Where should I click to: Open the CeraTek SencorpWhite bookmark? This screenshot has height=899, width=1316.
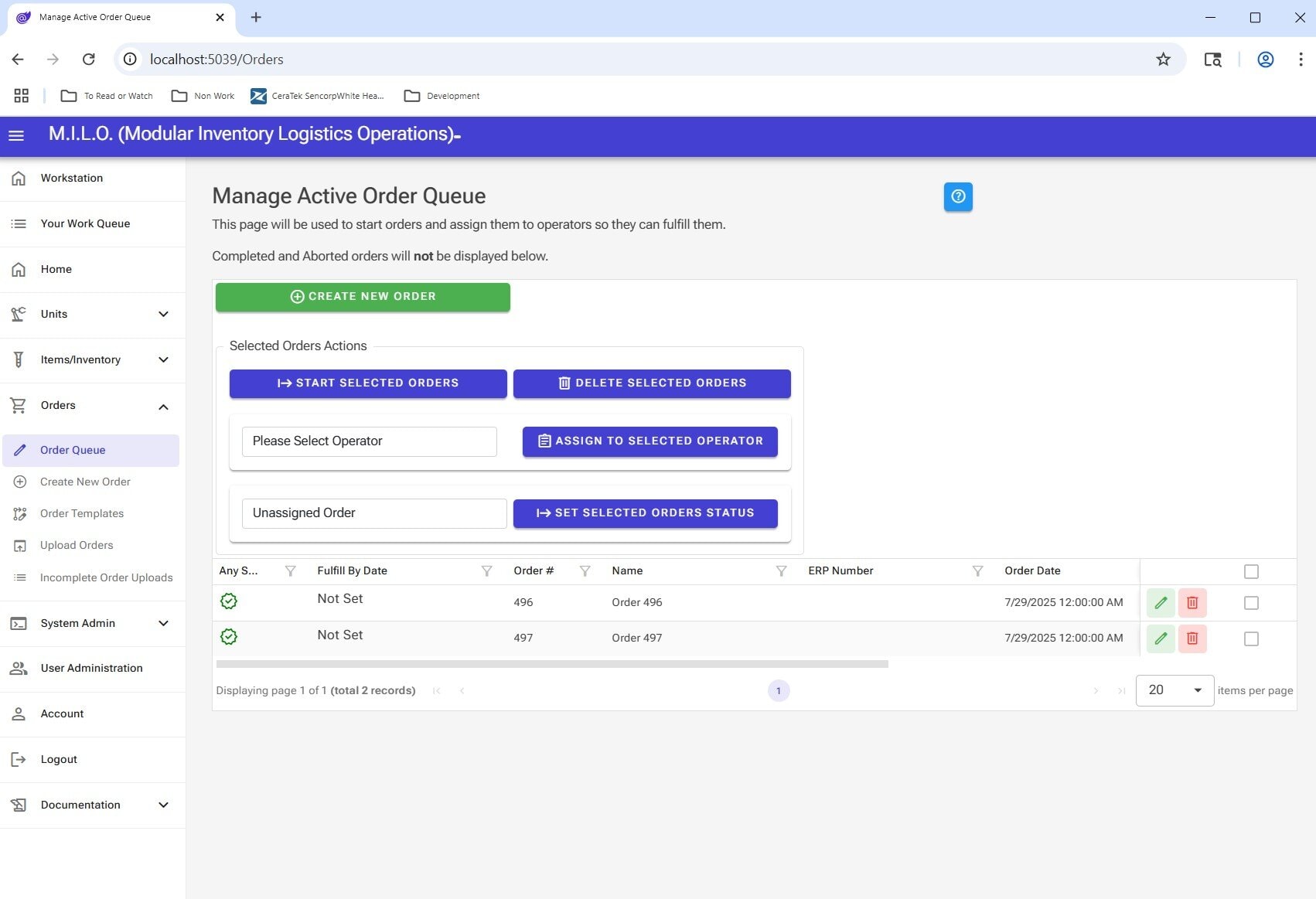click(x=317, y=96)
